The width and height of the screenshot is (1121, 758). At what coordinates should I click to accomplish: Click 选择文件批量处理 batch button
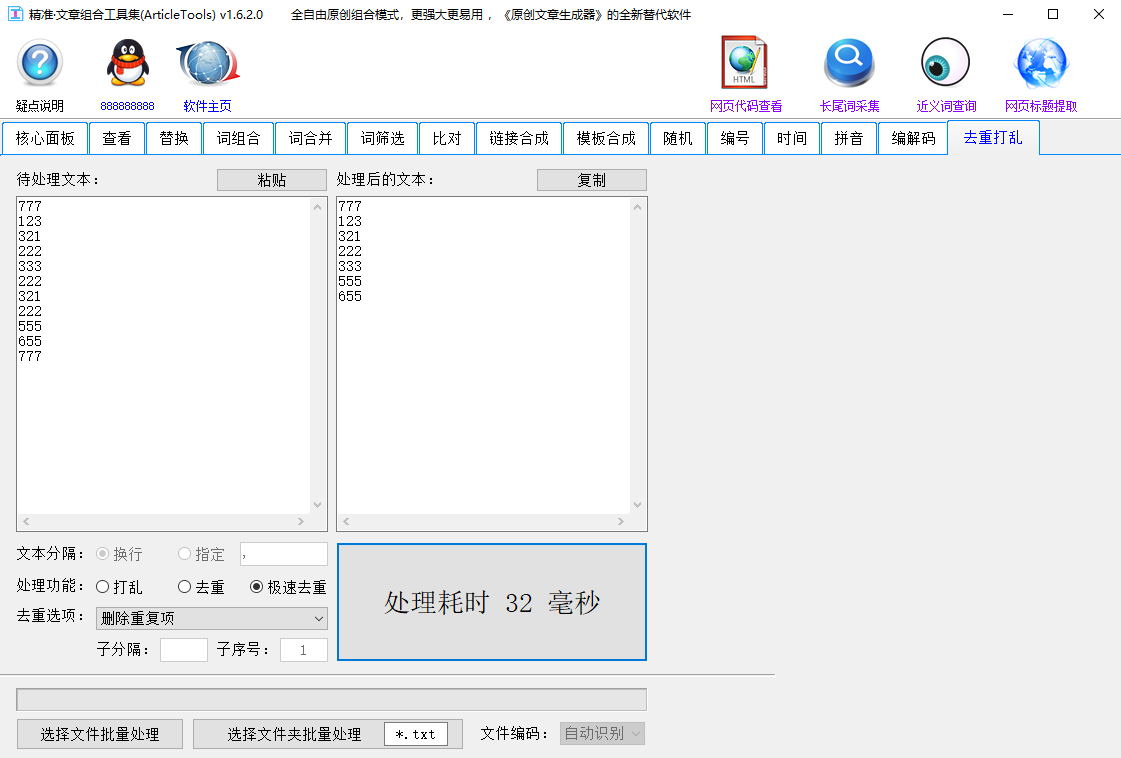pyautogui.click(x=99, y=733)
